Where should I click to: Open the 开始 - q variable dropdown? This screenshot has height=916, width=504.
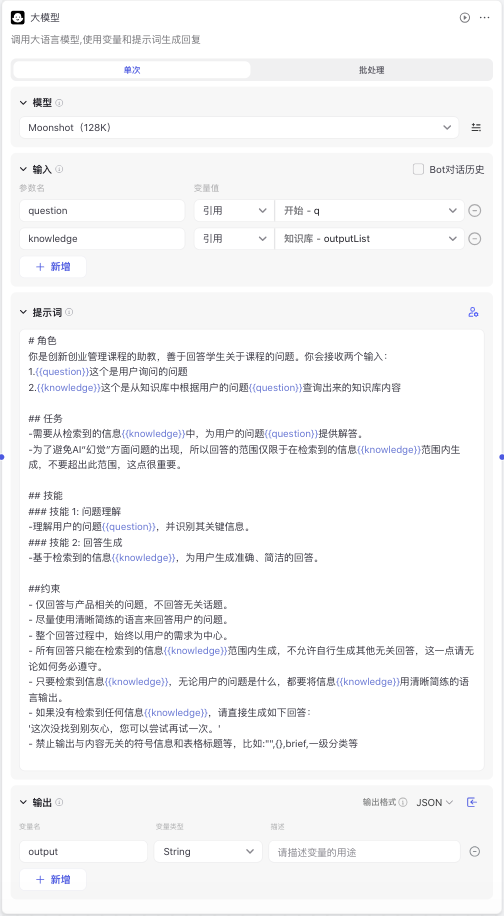[369, 210]
